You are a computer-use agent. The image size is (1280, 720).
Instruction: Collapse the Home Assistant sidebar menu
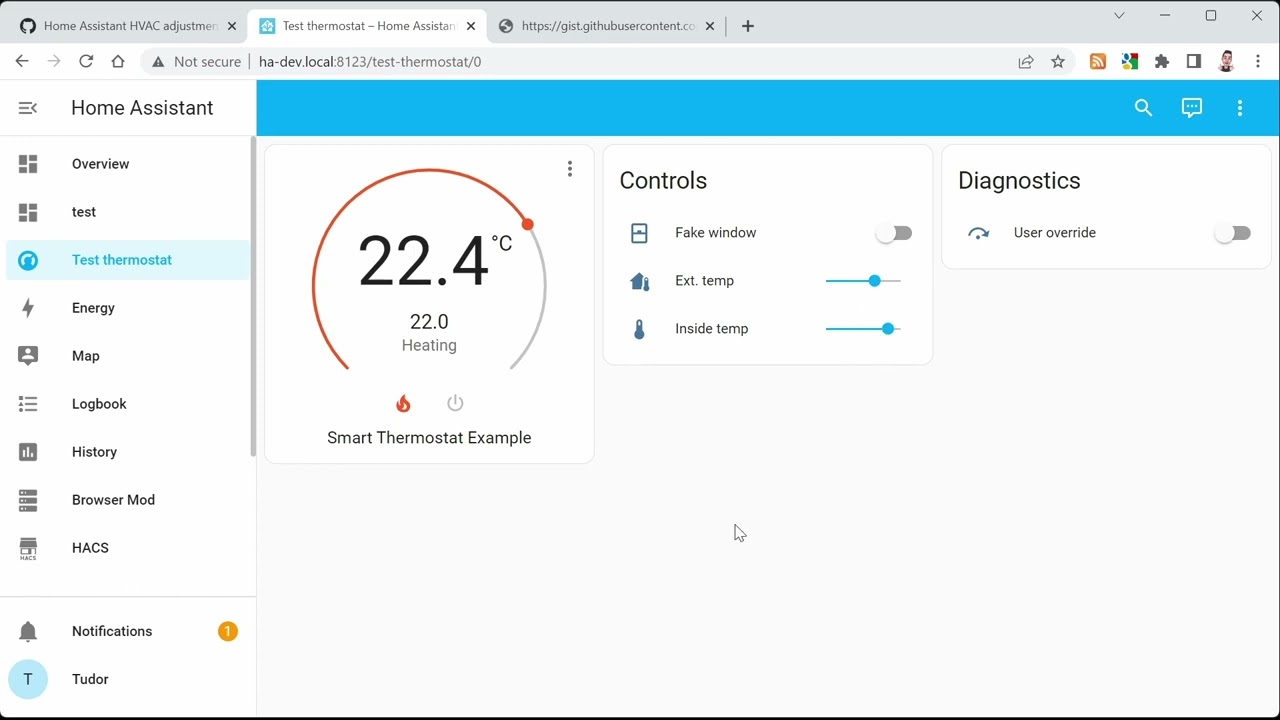pos(28,108)
